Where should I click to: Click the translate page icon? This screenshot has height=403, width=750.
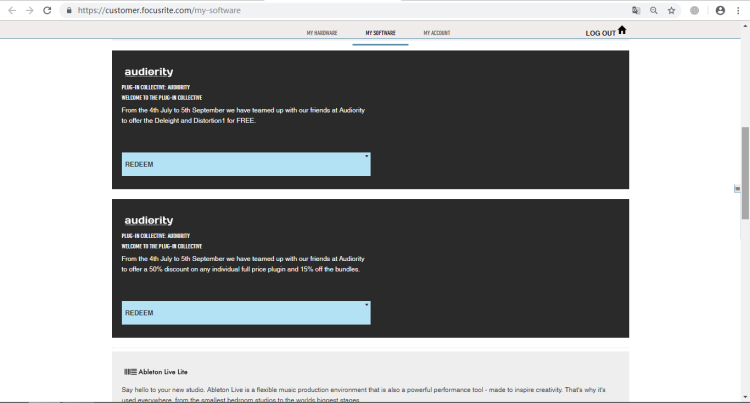[x=635, y=10]
